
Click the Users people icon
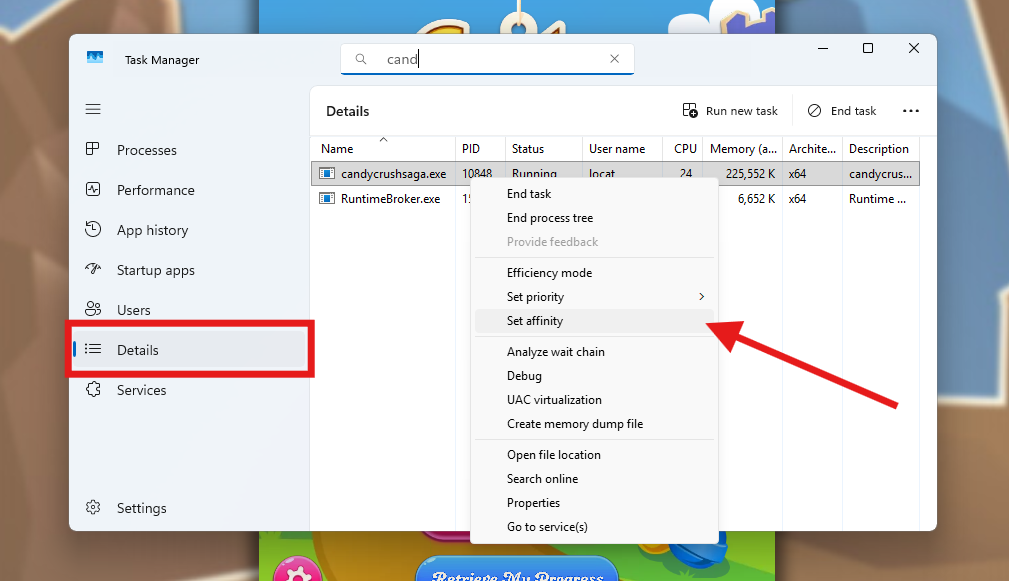93,309
